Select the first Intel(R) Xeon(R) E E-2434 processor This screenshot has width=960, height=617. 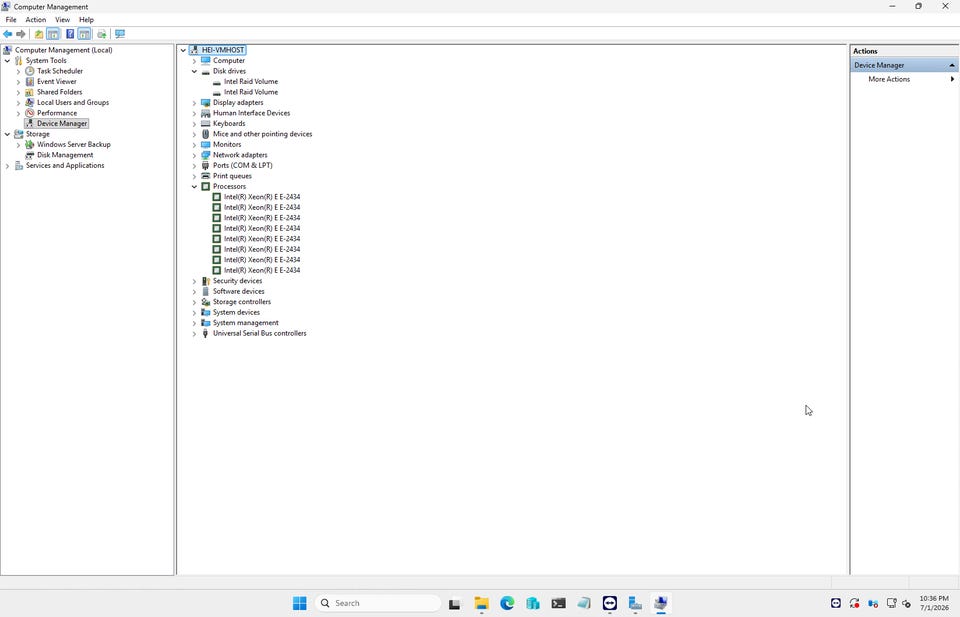261,197
